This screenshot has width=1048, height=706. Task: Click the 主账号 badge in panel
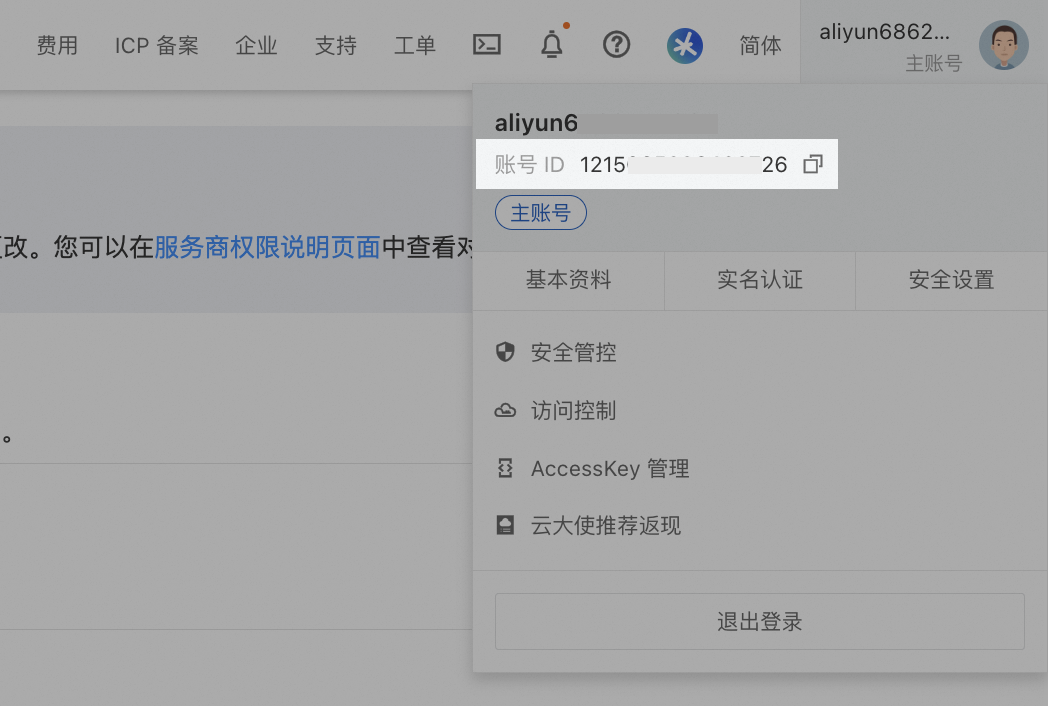pyautogui.click(x=541, y=213)
